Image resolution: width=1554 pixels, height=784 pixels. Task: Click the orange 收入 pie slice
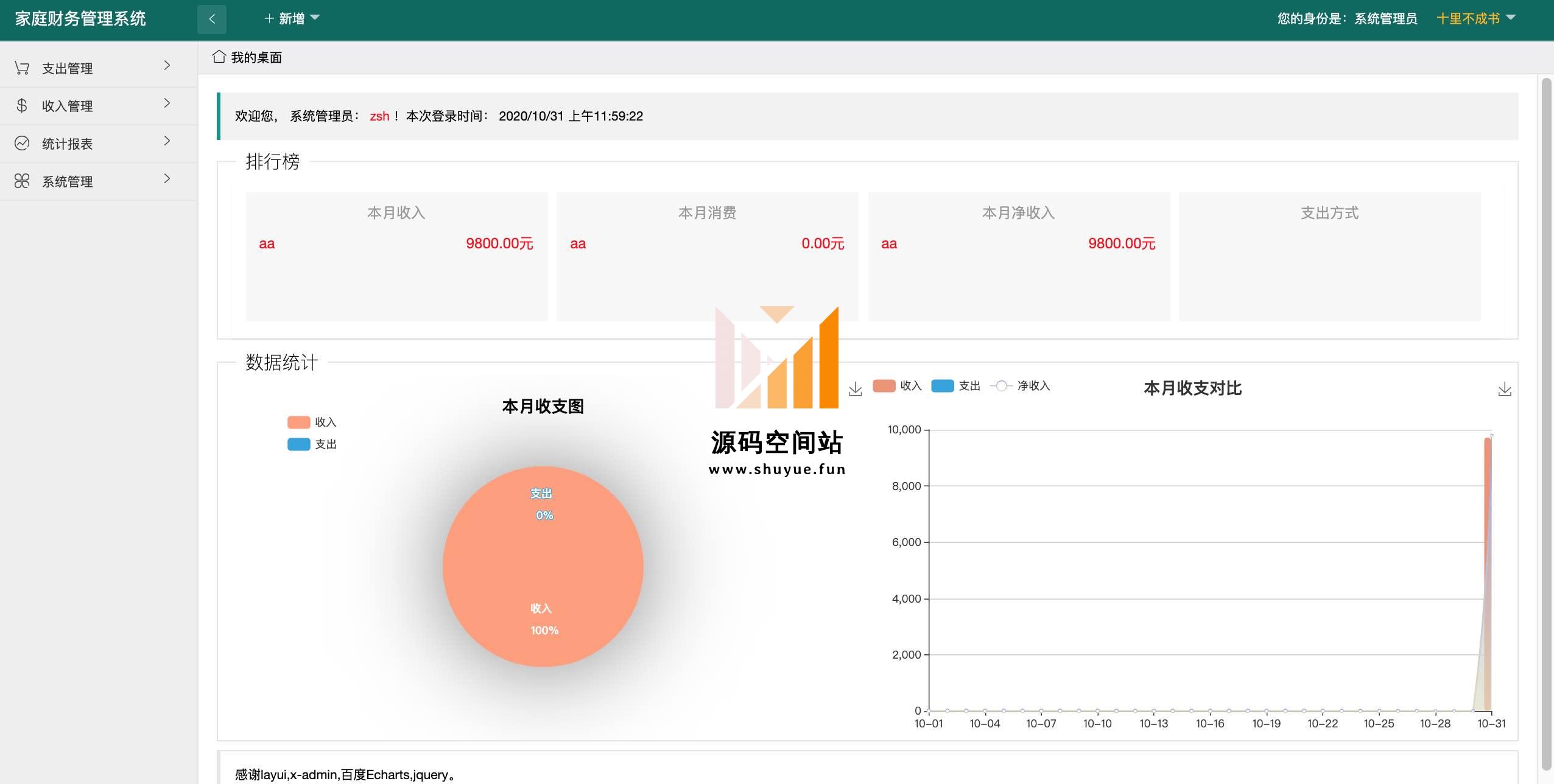point(543,567)
